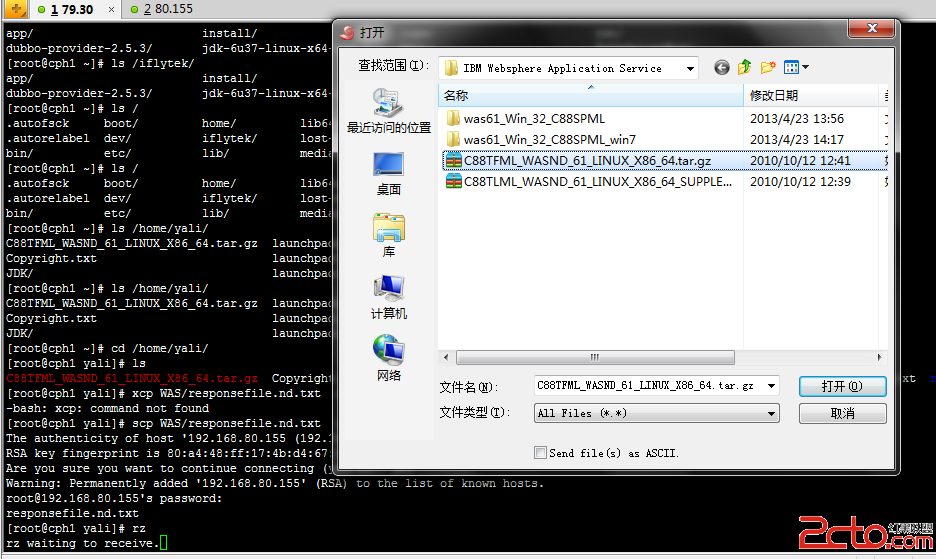This screenshot has width=936, height=559.
Task: Go back to previous folder in dialog
Action: (722, 67)
